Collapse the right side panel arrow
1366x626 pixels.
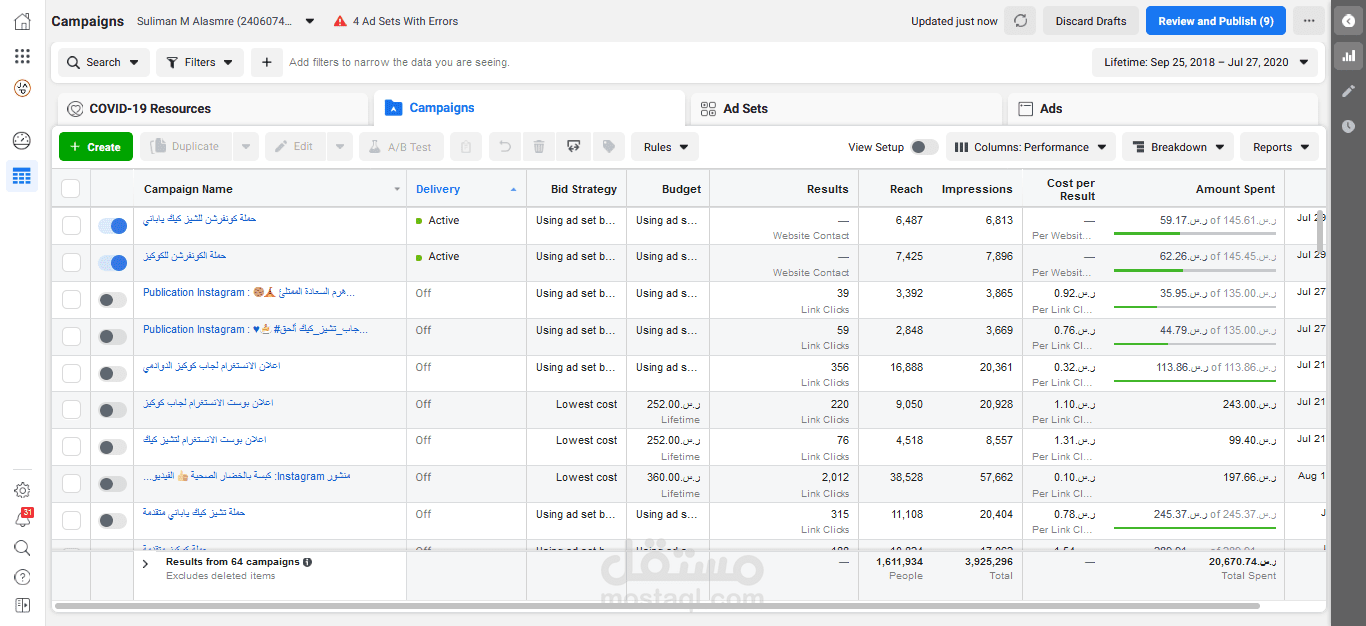tap(1348, 21)
